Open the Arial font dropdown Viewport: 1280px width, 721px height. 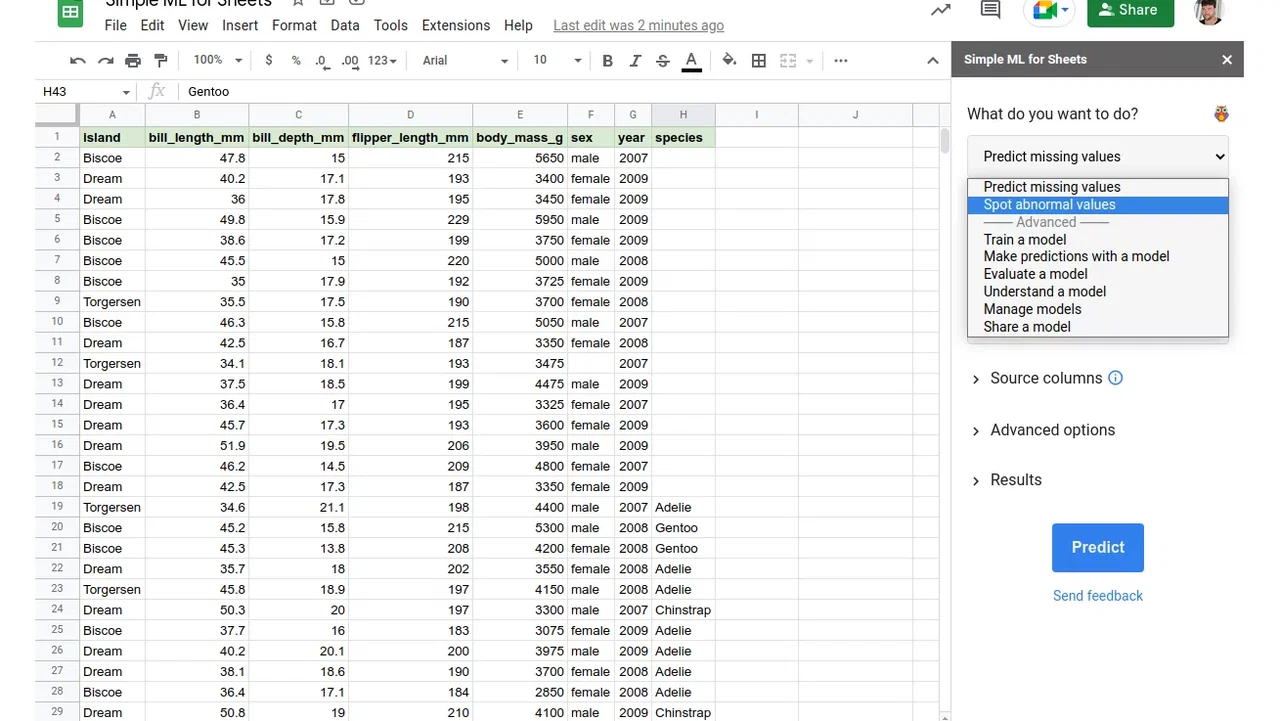coord(465,61)
